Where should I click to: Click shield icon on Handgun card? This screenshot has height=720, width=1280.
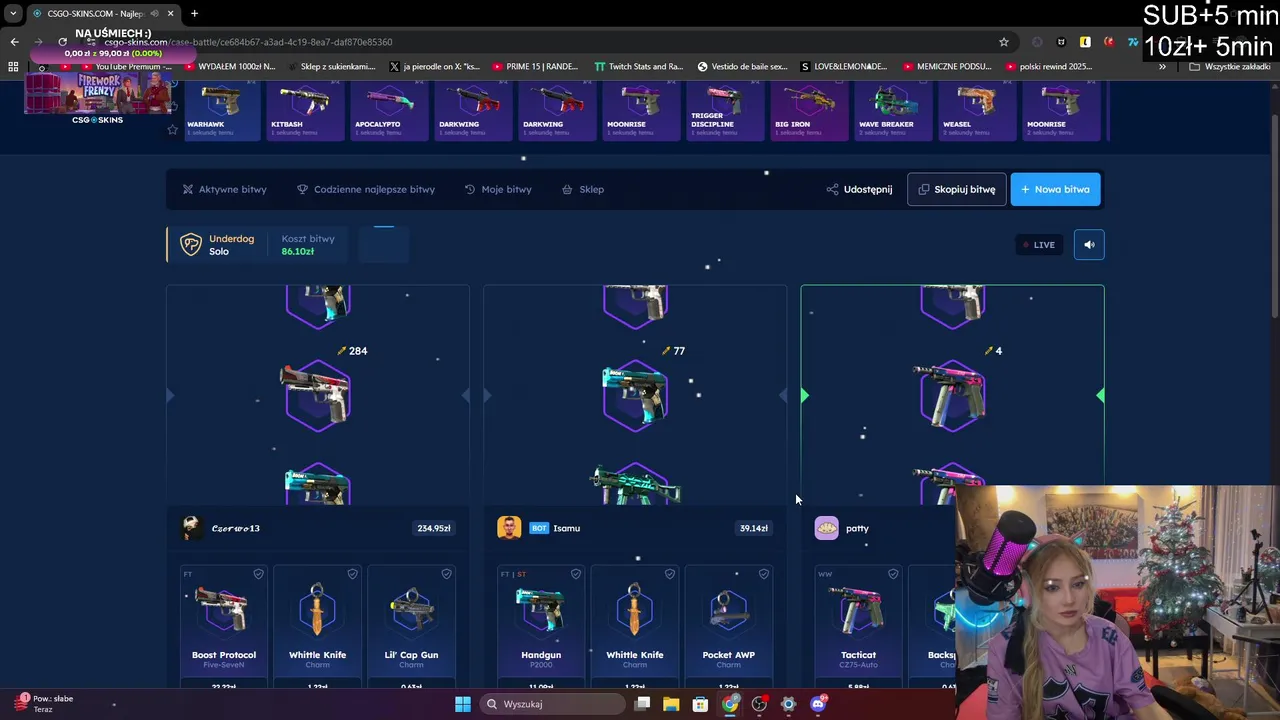575,574
